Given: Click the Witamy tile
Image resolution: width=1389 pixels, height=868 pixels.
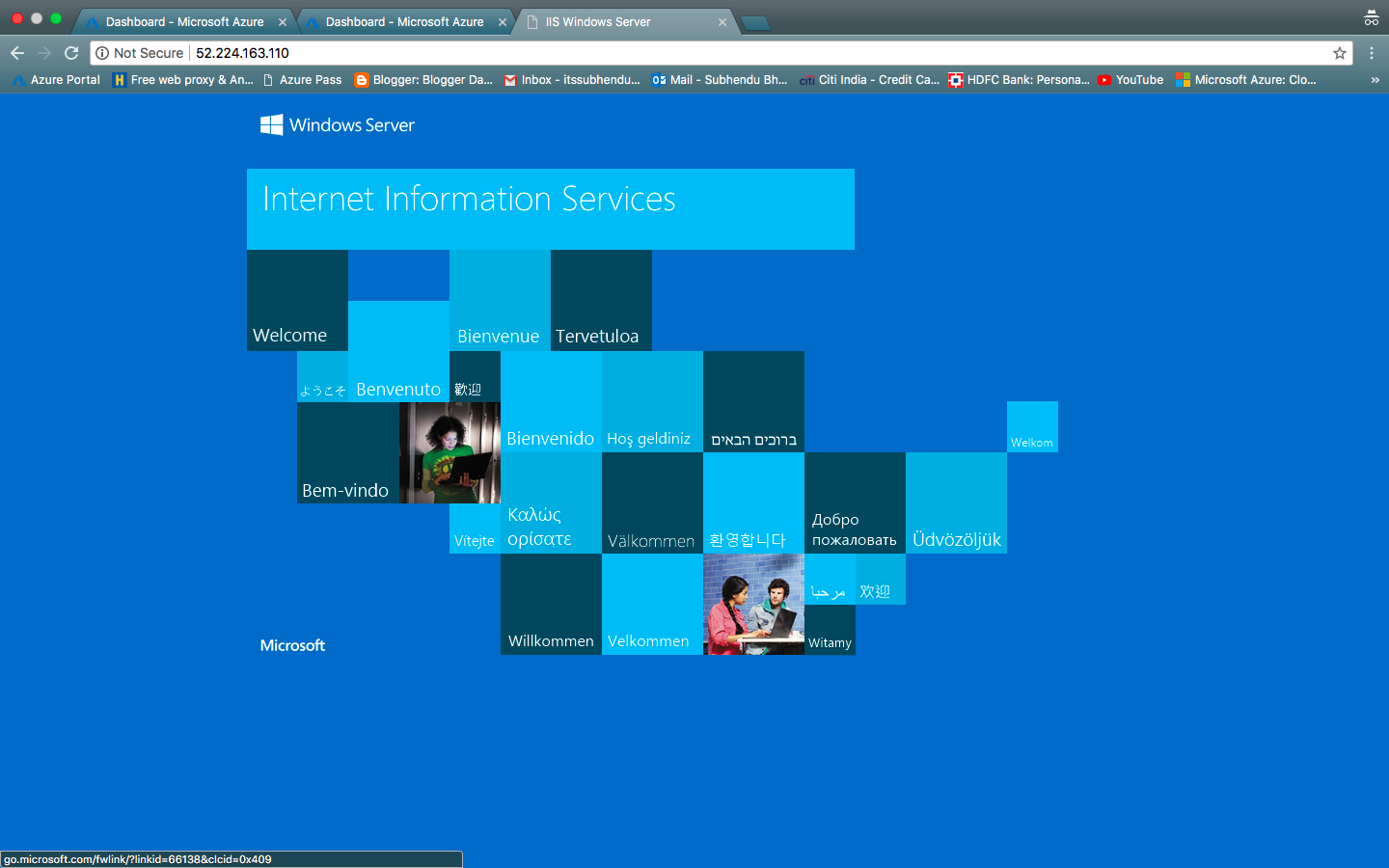Looking at the screenshot, I should 830,630.
